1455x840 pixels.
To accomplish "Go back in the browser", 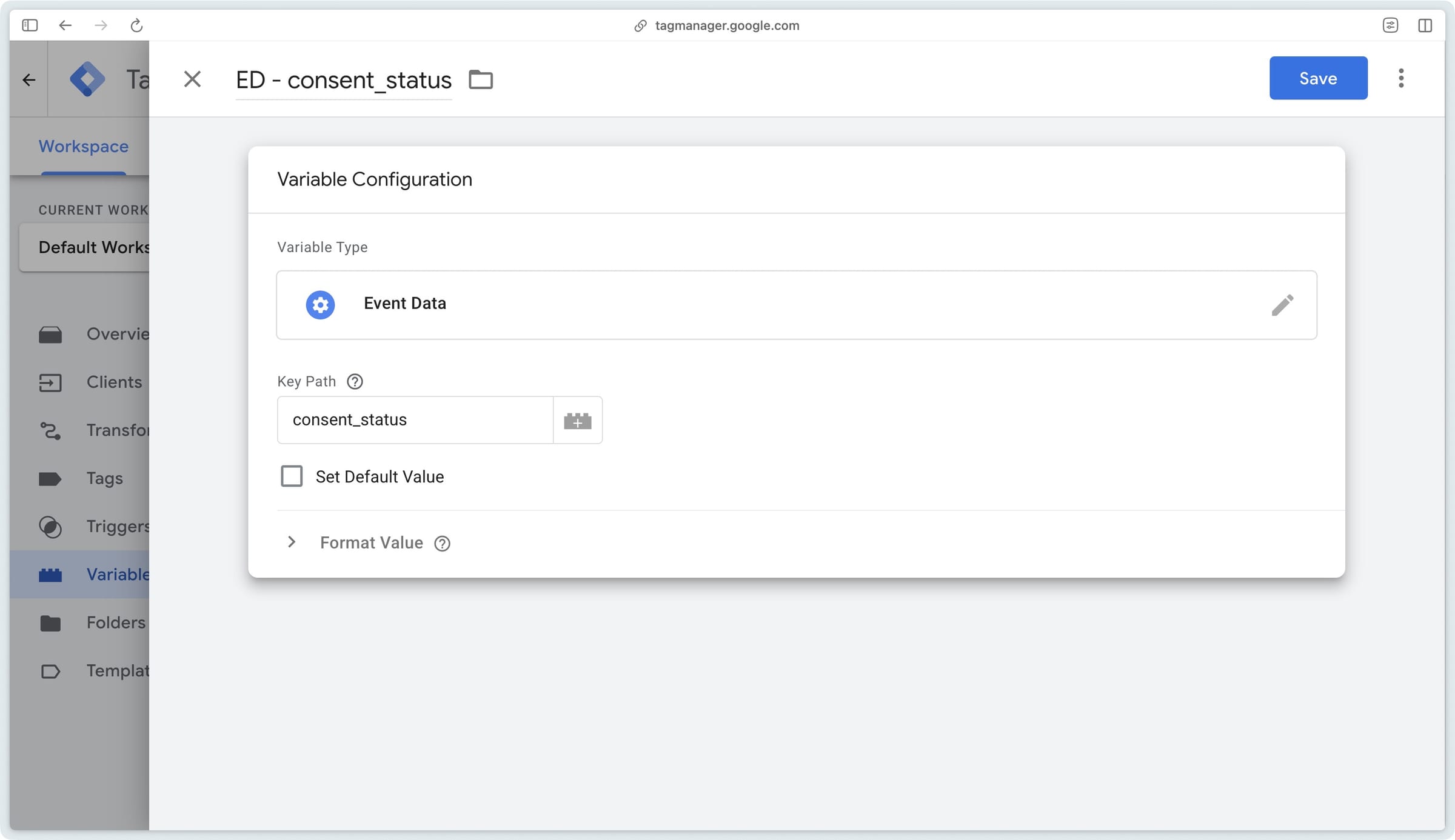I will point(65,25).
